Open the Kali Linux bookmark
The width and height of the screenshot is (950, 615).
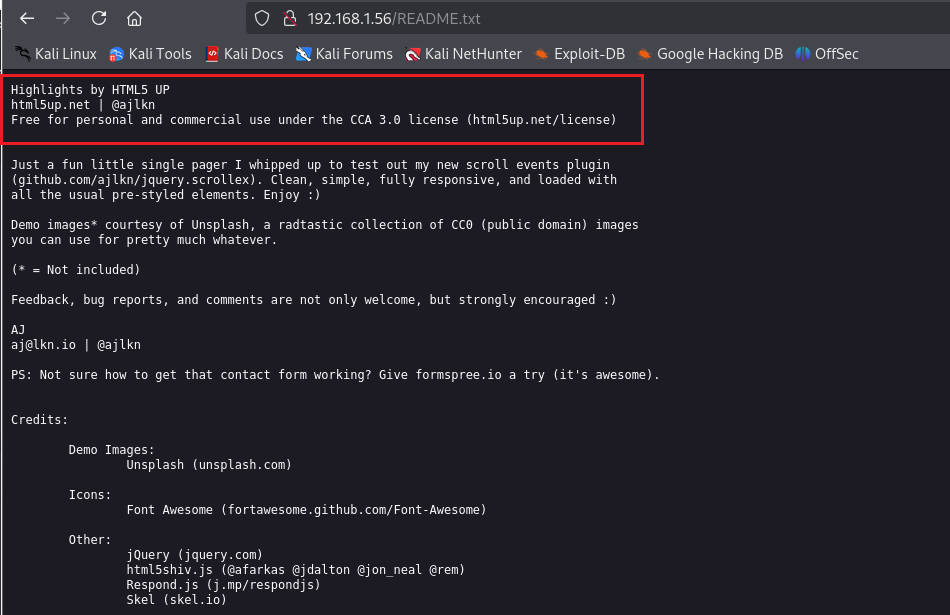point(56,54)
